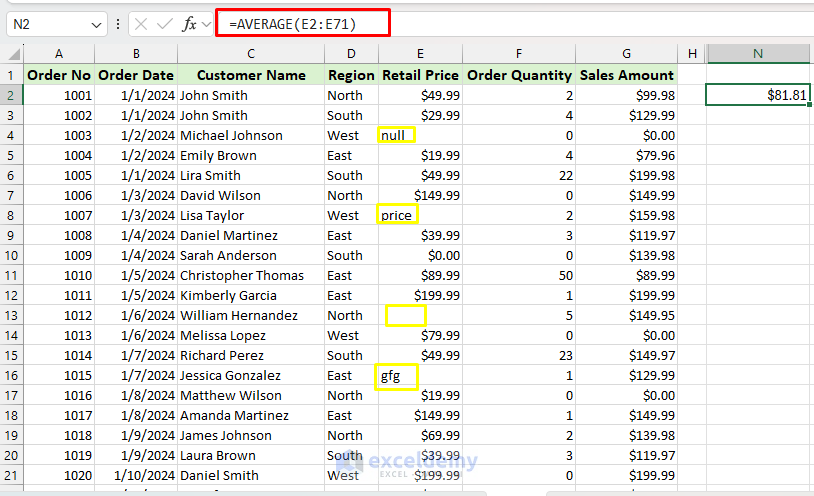Click the cell containing 'gfg'
Image resolution: width=814 pixels, height=496 pixels.
420,375
